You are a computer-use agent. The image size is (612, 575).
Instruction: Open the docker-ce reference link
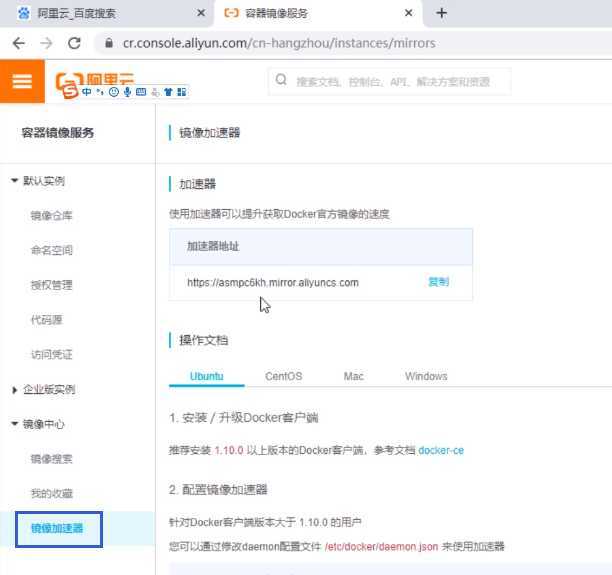pyautogui.click(x=441, y=450)
